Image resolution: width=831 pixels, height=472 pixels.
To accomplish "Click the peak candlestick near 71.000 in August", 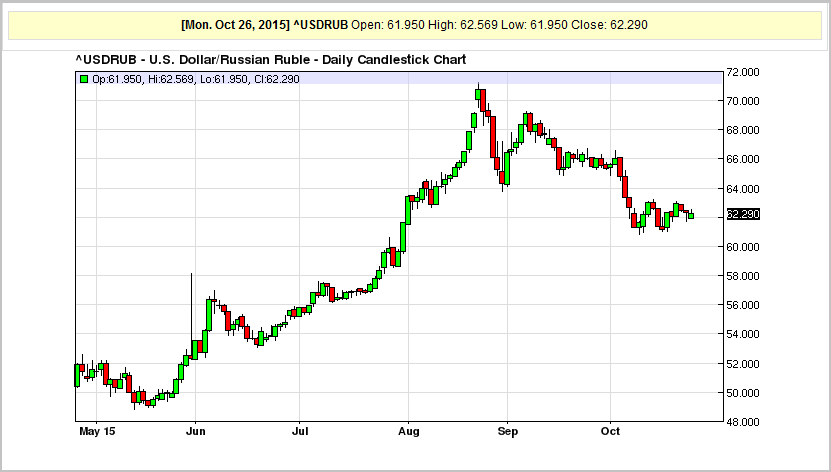I will (478, 94).
